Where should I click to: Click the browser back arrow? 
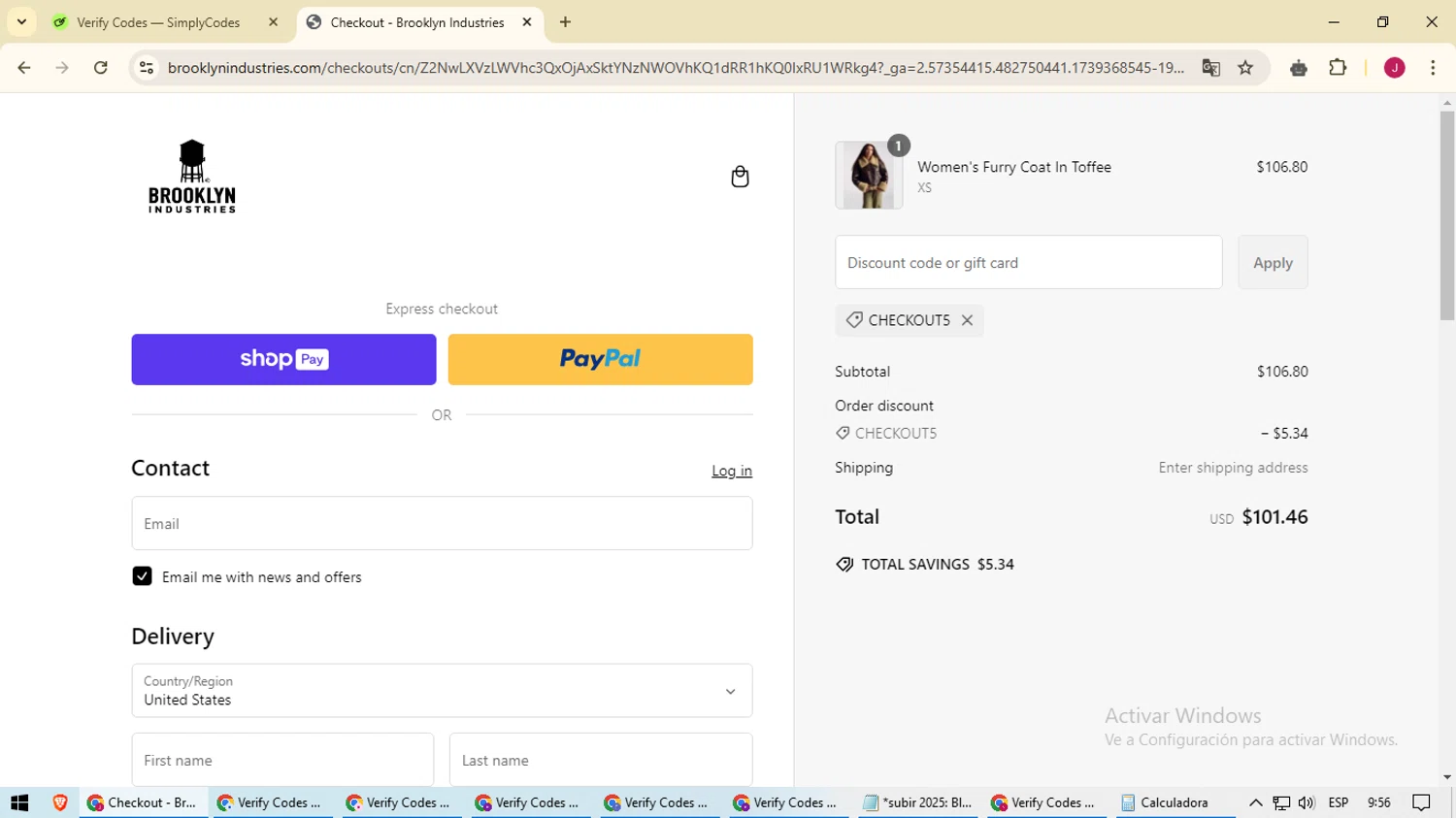24,68
